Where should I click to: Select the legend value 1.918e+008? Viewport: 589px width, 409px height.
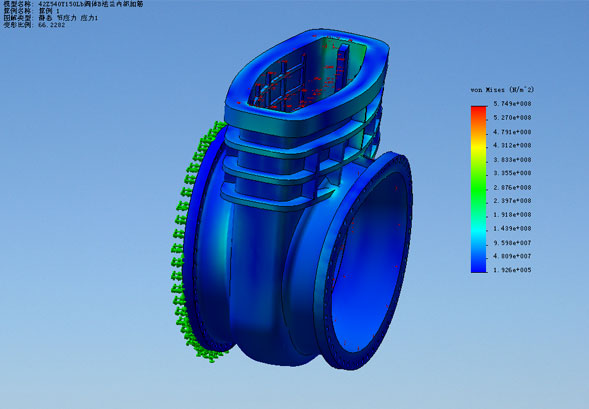[x=512, y=215]
